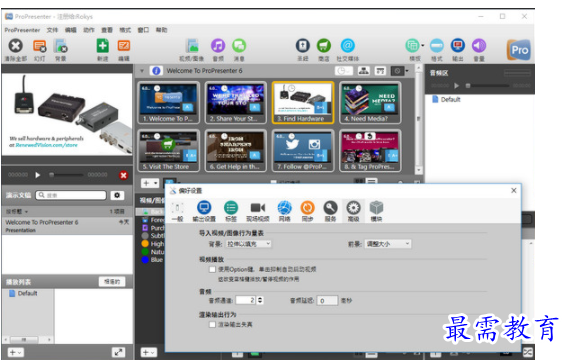The height and width of the screenshot is (360, 567).
Task: Open the plus dropdown below the playlist panel
Action: pos(16,352)
